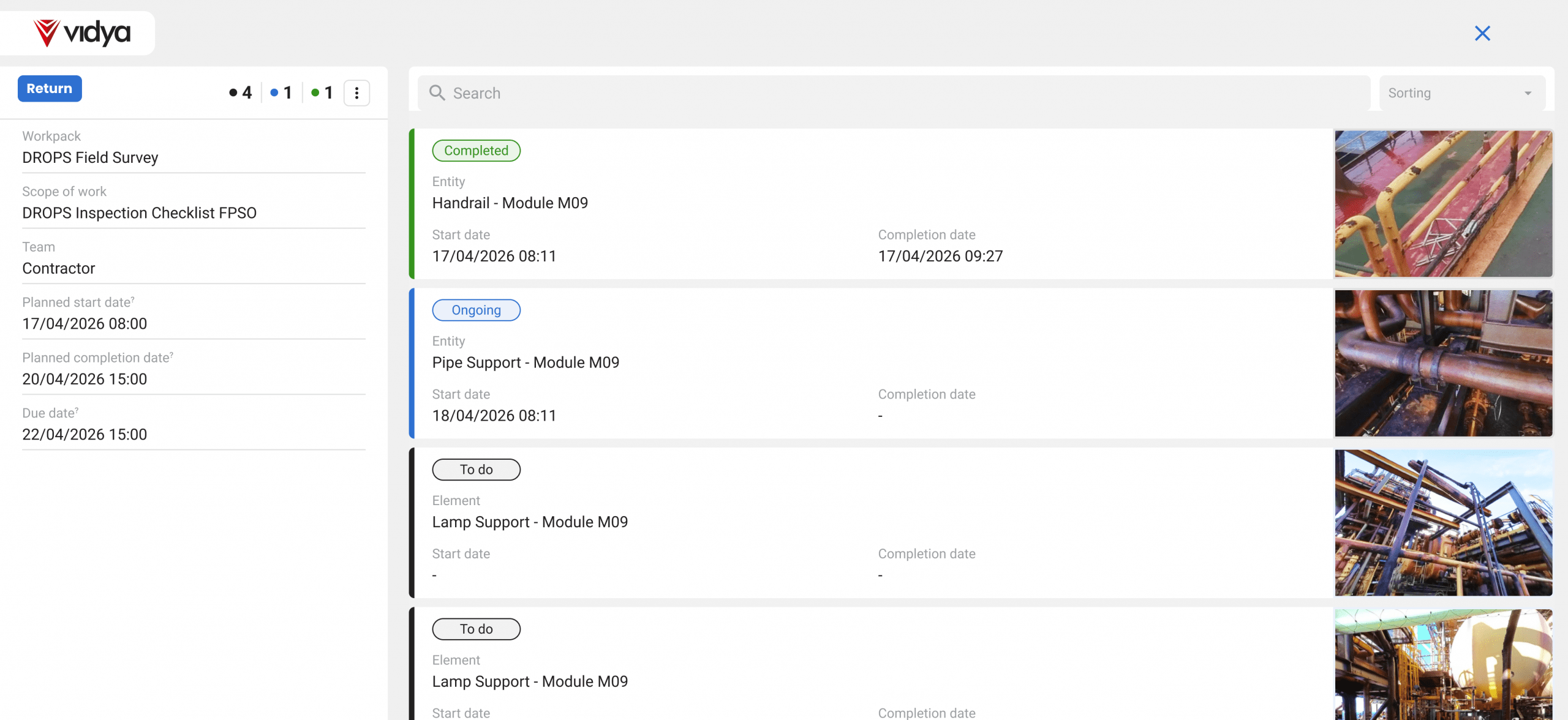This screenshot has height=720, width=1568.
Task: Open the Pipe Support thumbnail image
Action: point(1443,363)
